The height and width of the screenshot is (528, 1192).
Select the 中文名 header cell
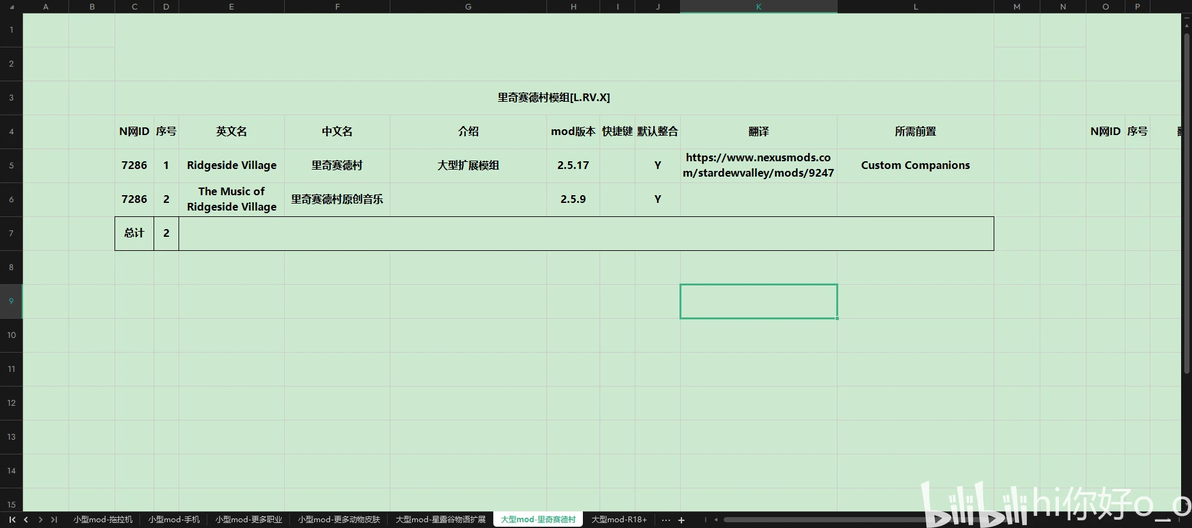click(338, 131)
